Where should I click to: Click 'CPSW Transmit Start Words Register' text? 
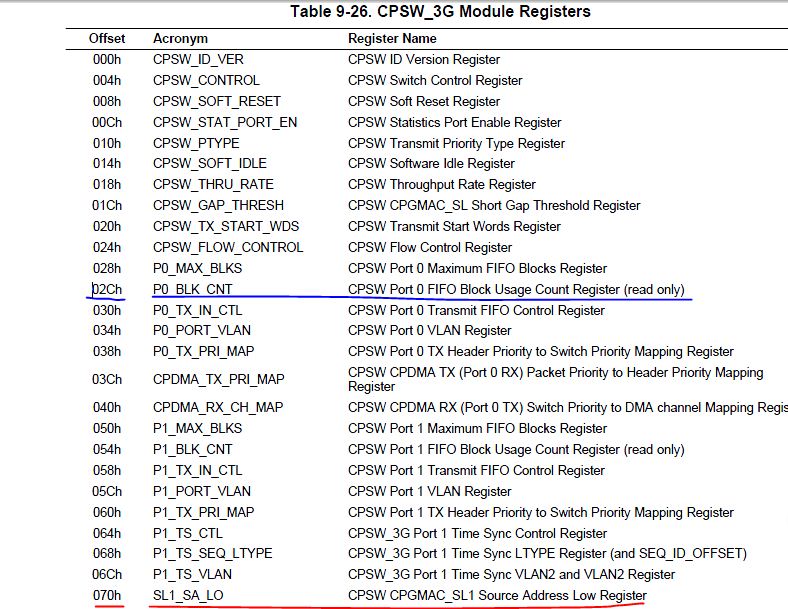(454, 227)
